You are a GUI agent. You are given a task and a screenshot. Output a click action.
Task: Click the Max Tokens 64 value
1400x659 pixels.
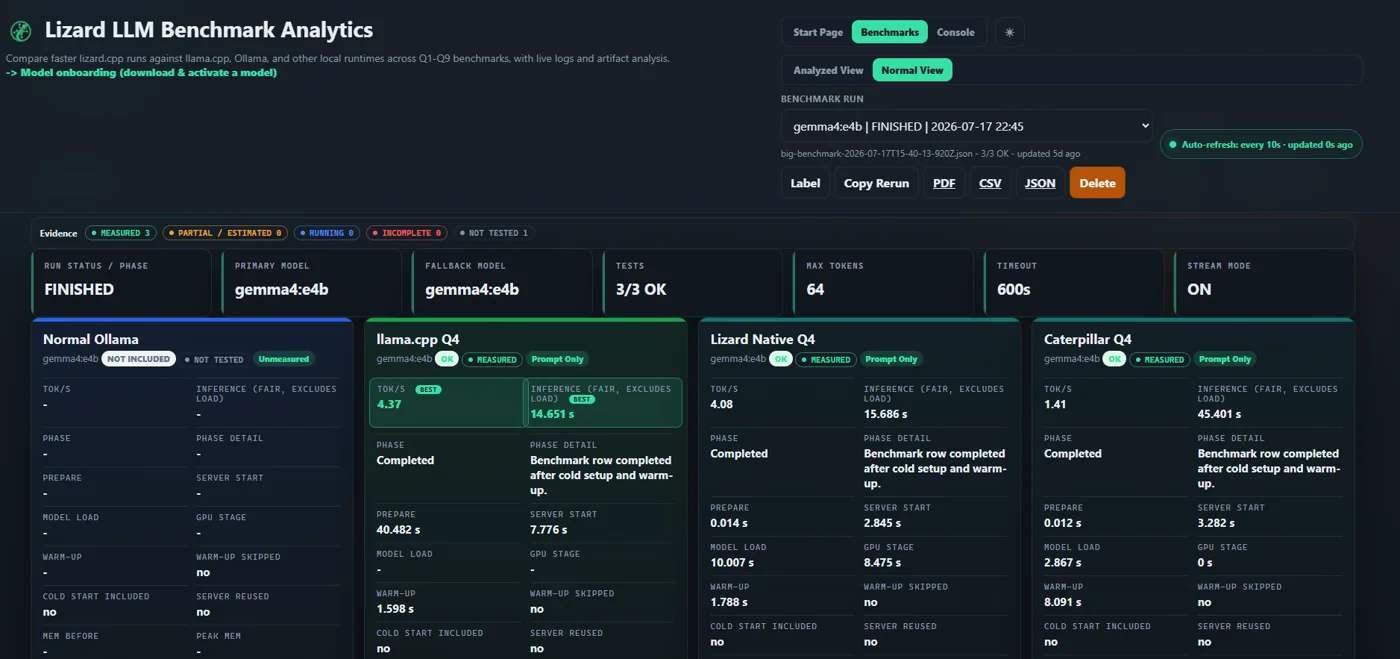point(815,289)
